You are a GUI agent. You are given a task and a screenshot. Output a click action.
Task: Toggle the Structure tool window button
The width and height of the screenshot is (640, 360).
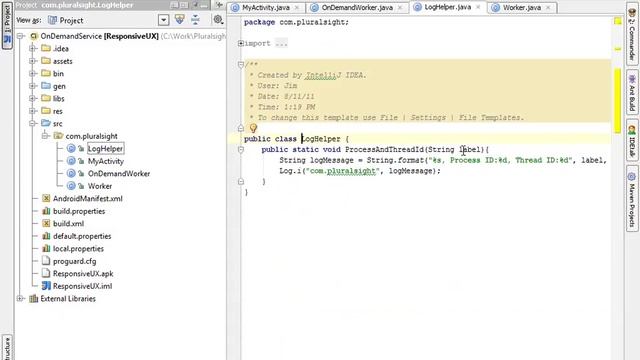tap(7, 347)
